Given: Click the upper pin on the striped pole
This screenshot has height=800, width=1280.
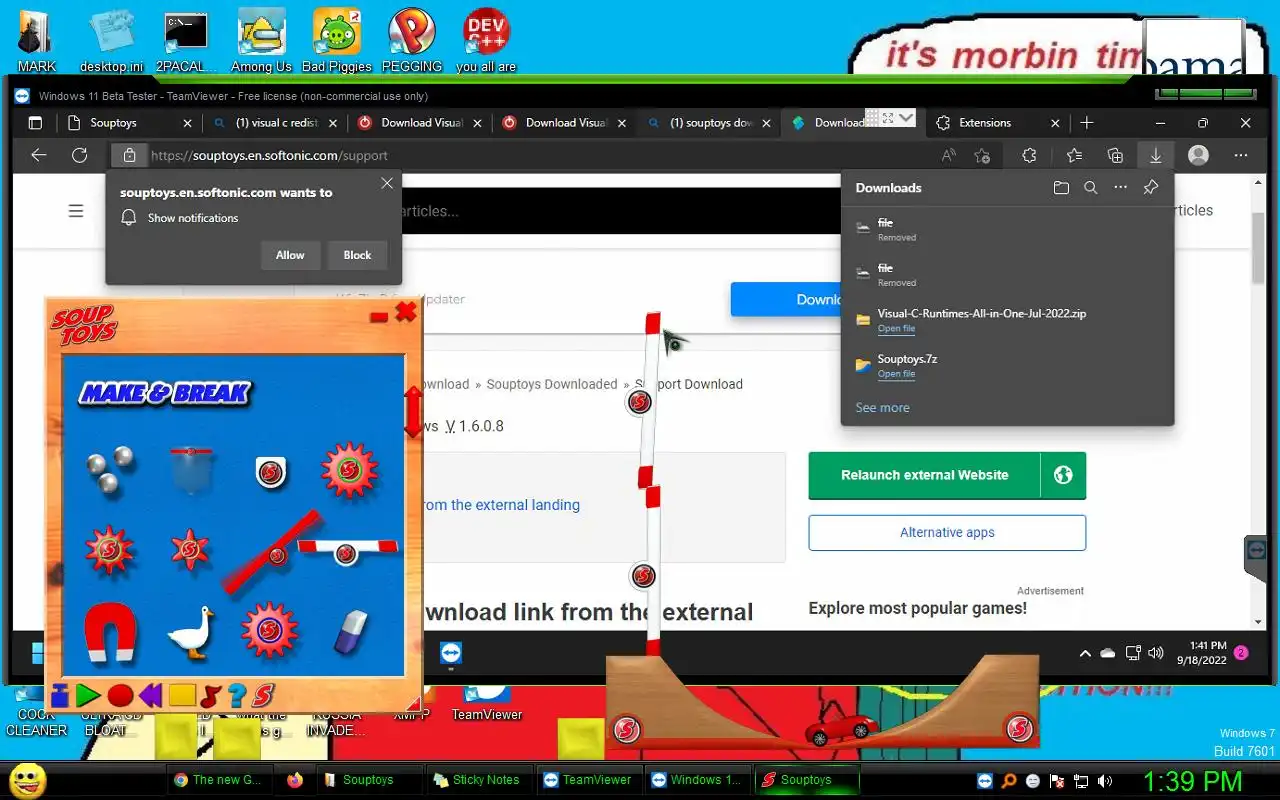Looking at the screenshot, I should [639, 402].
